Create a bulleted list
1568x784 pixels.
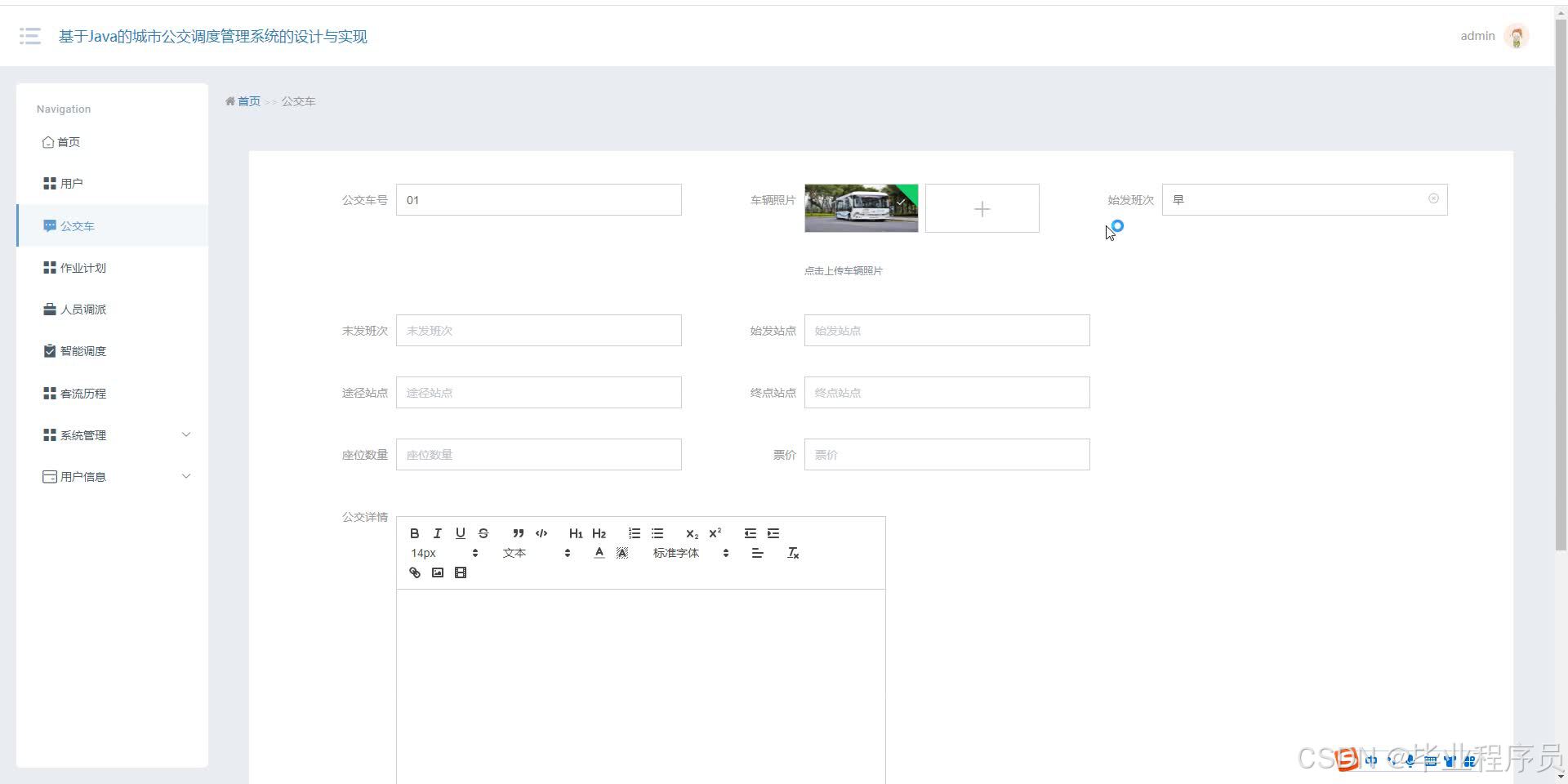[657, 533]
